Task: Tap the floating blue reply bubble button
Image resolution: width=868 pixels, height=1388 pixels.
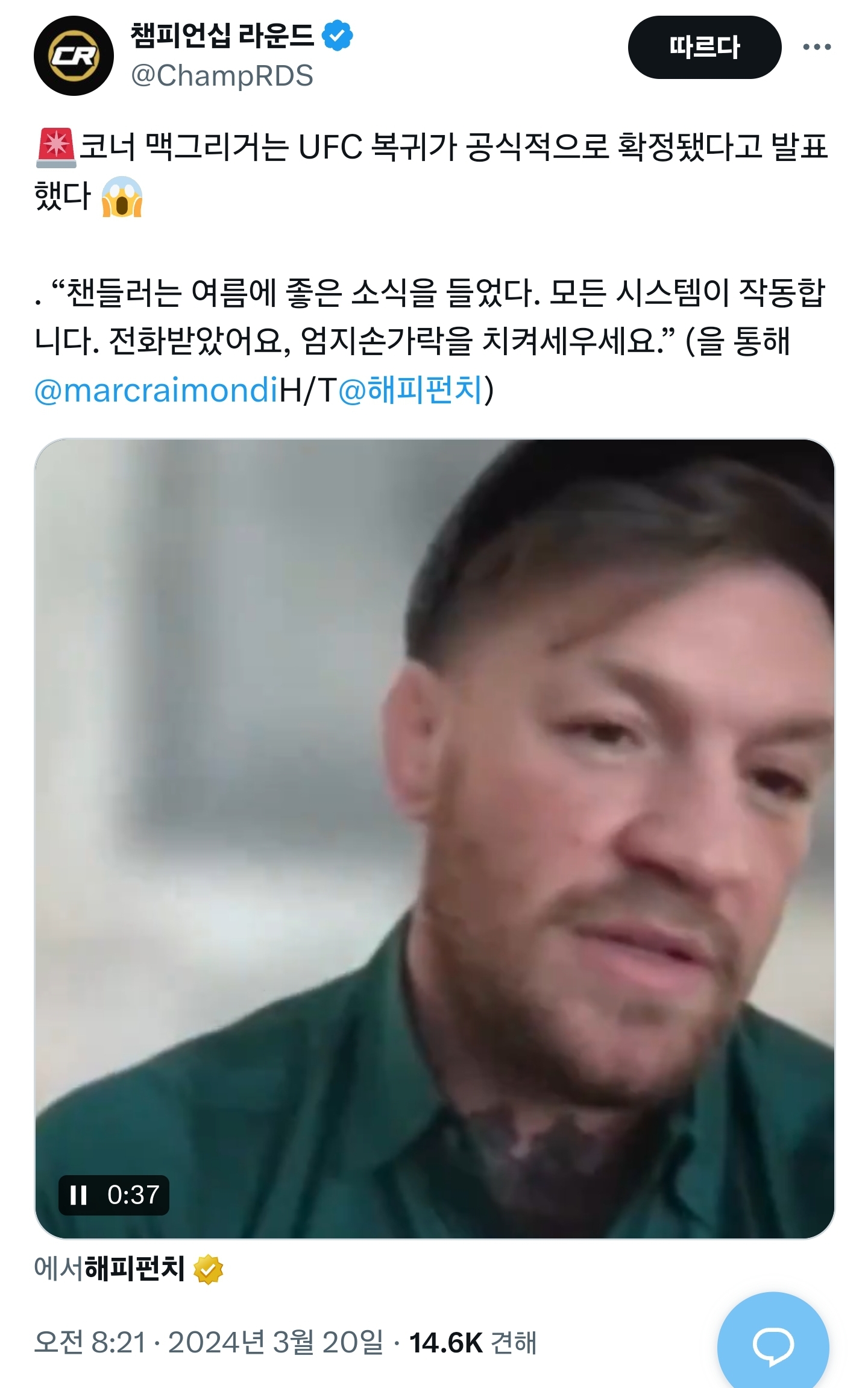Action: click(773, 1345)
